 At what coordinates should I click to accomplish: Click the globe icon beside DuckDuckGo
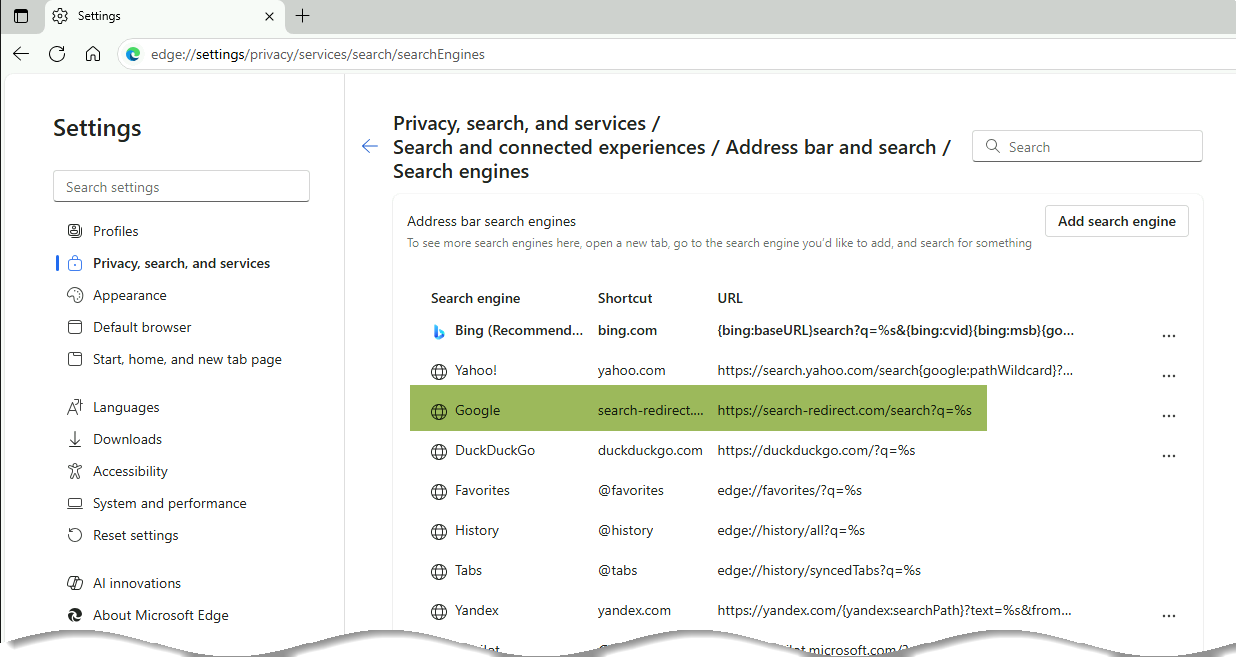(438, 451)
